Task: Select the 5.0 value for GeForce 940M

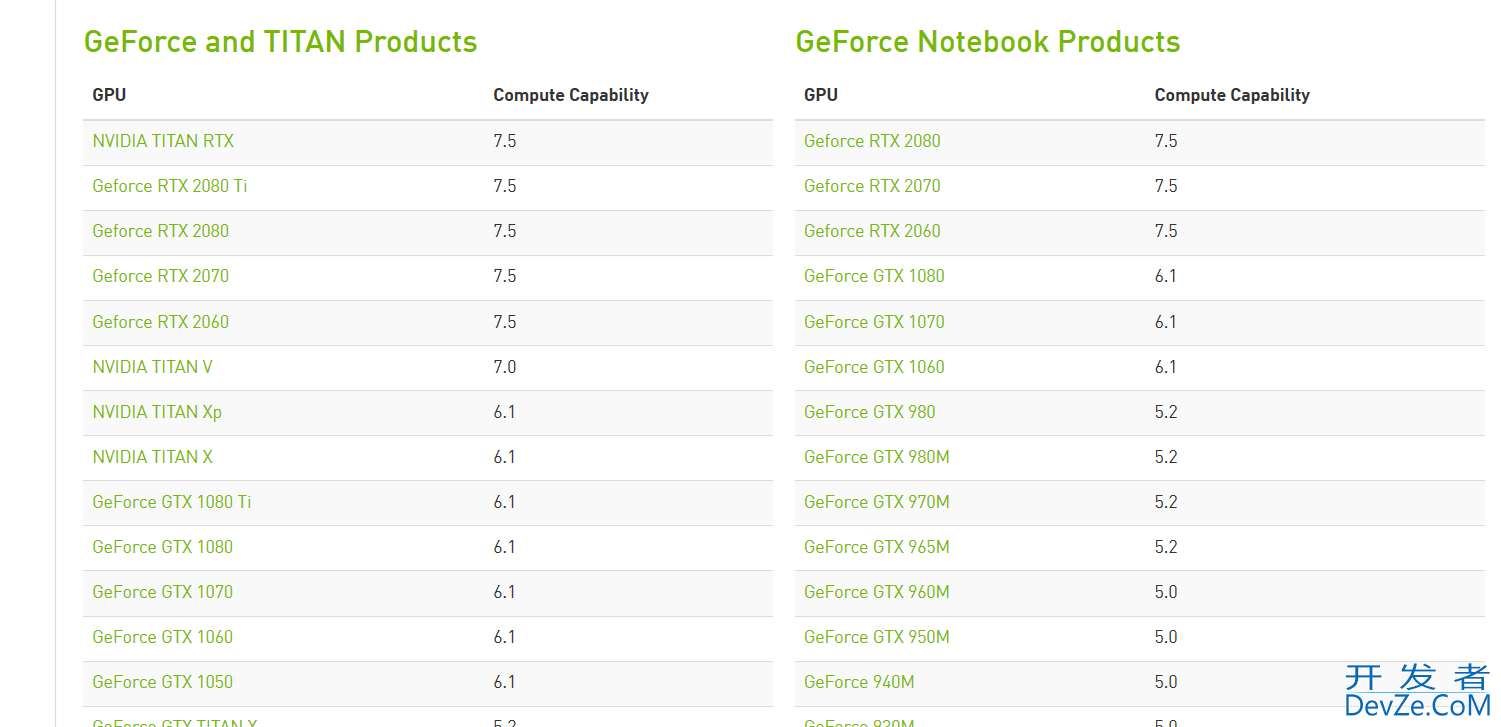Action: tap(1166, 682)
